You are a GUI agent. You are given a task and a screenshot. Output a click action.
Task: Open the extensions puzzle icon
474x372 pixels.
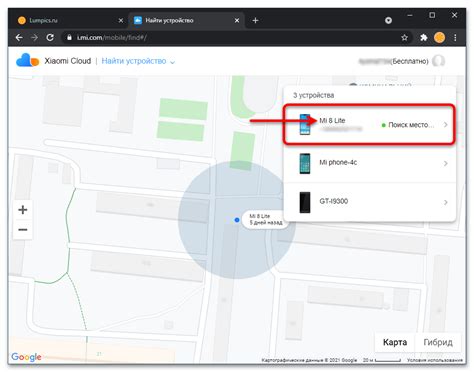[x=424, y=38]
